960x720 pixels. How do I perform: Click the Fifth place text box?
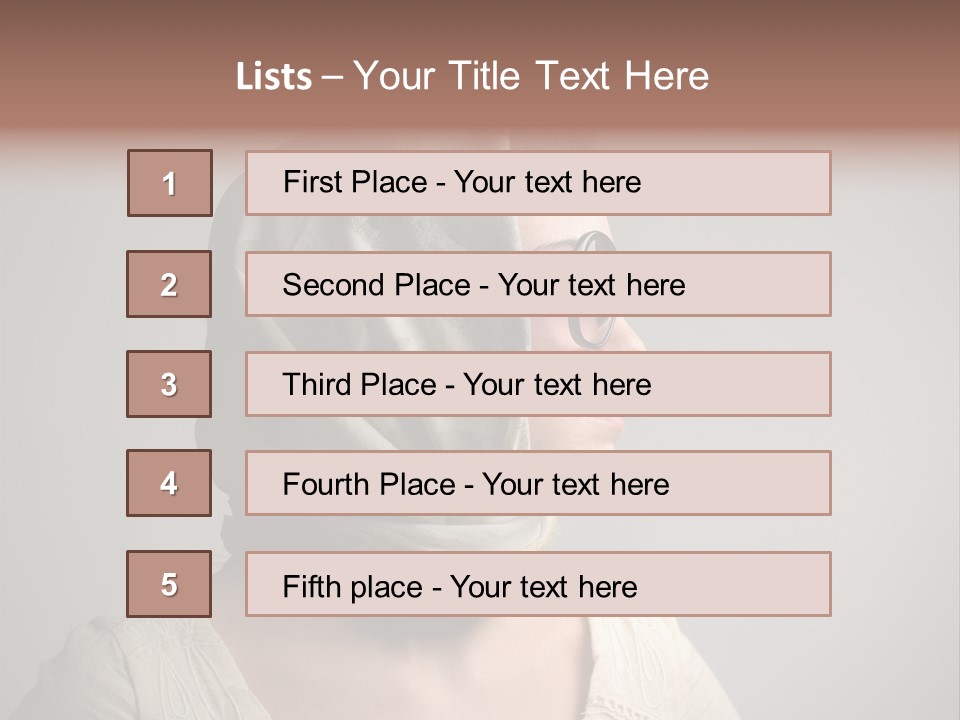[x=538, y=584]
